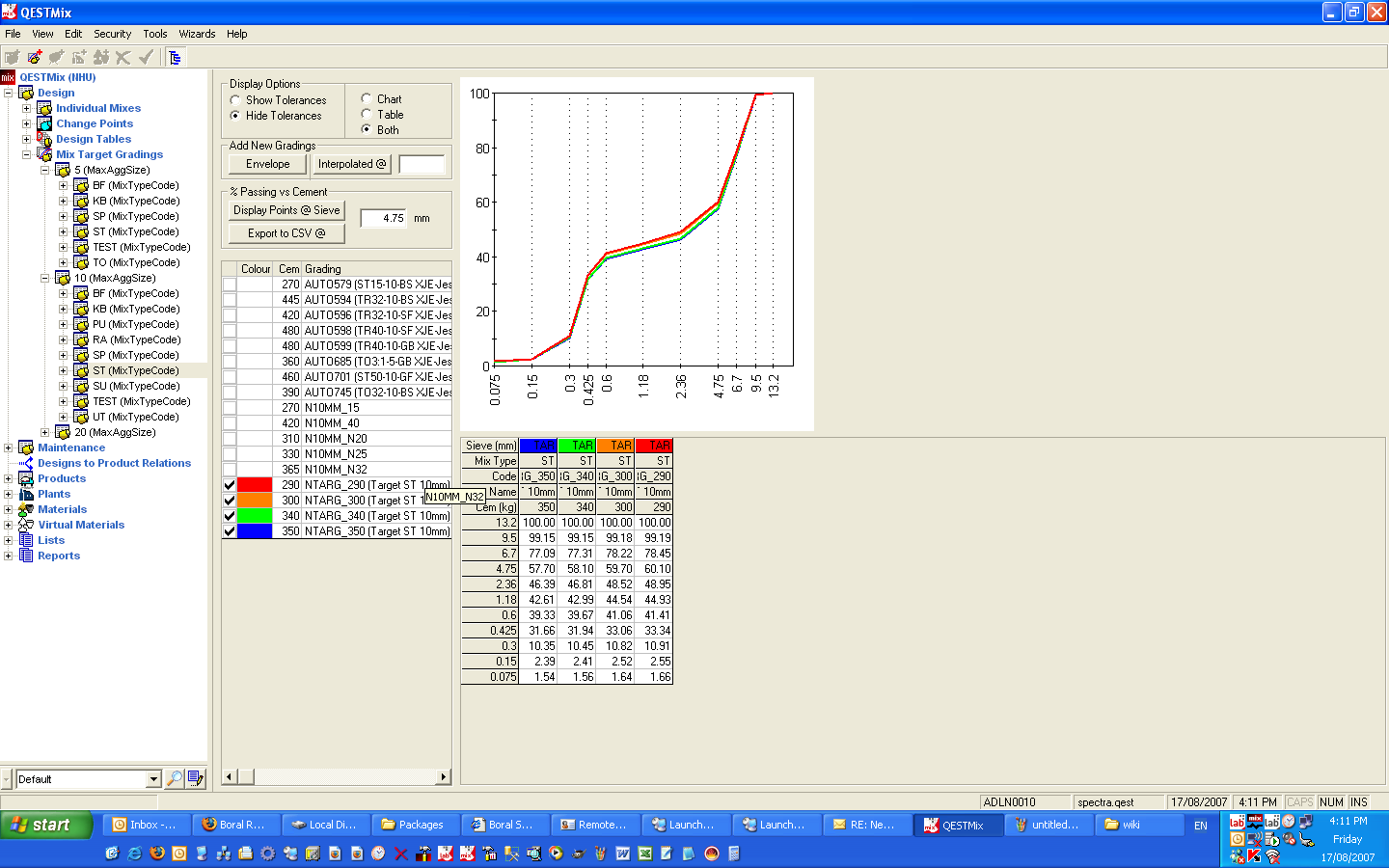Toggle the tree view toolbar icon
The image size is (1389, 868).
175,57
